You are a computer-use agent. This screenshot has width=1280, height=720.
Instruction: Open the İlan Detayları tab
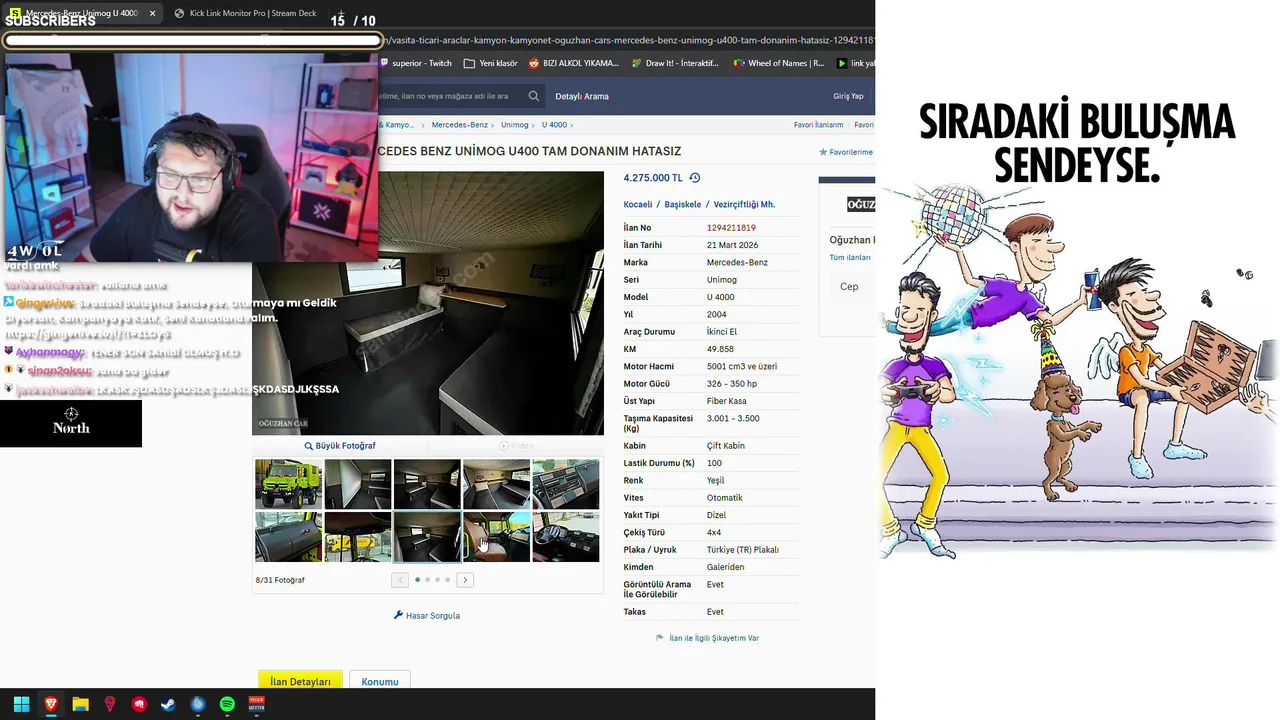(x=300, y=681)
